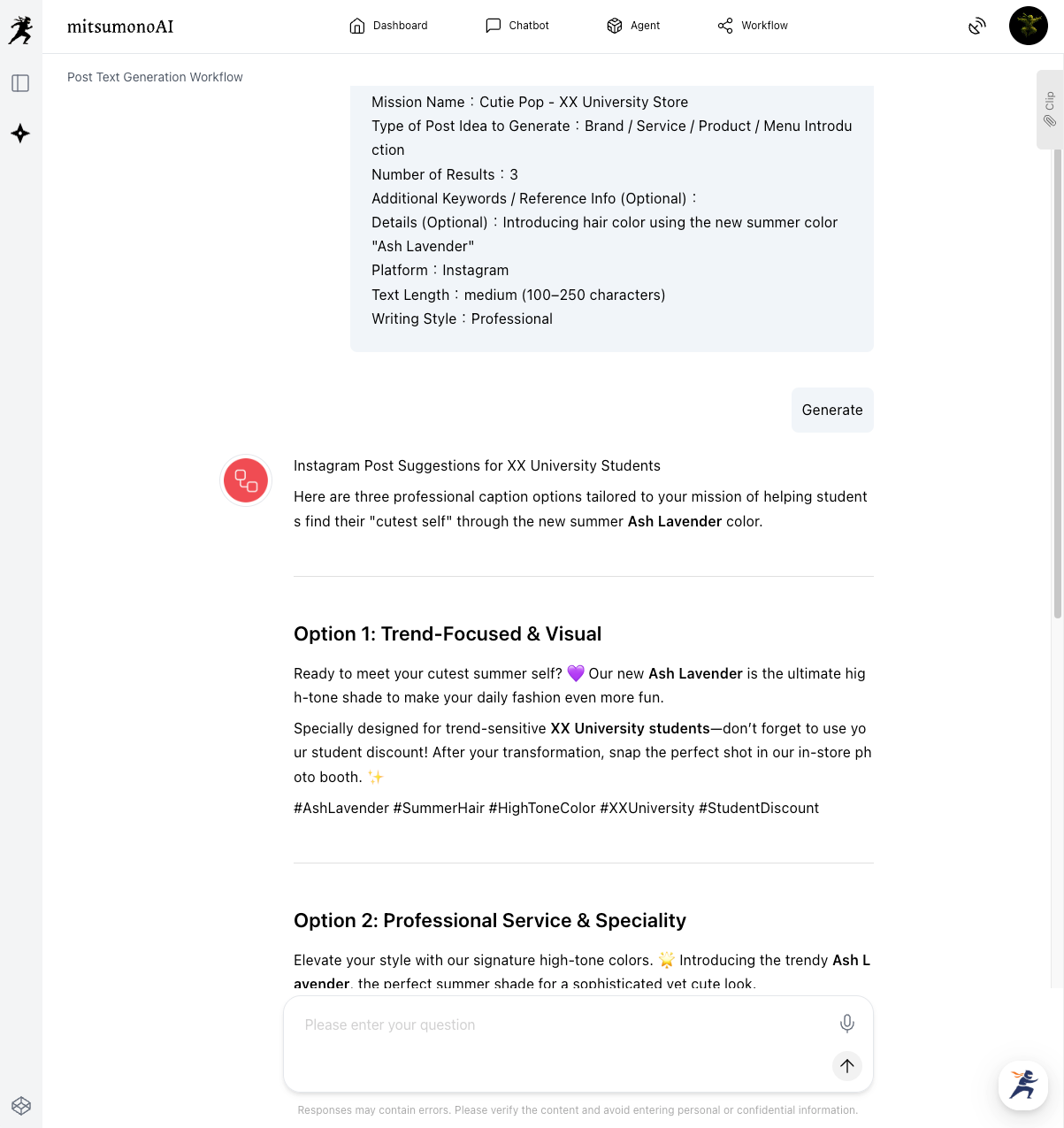Click the Post Text Generation Workflow title

click(x=155, y=77)
